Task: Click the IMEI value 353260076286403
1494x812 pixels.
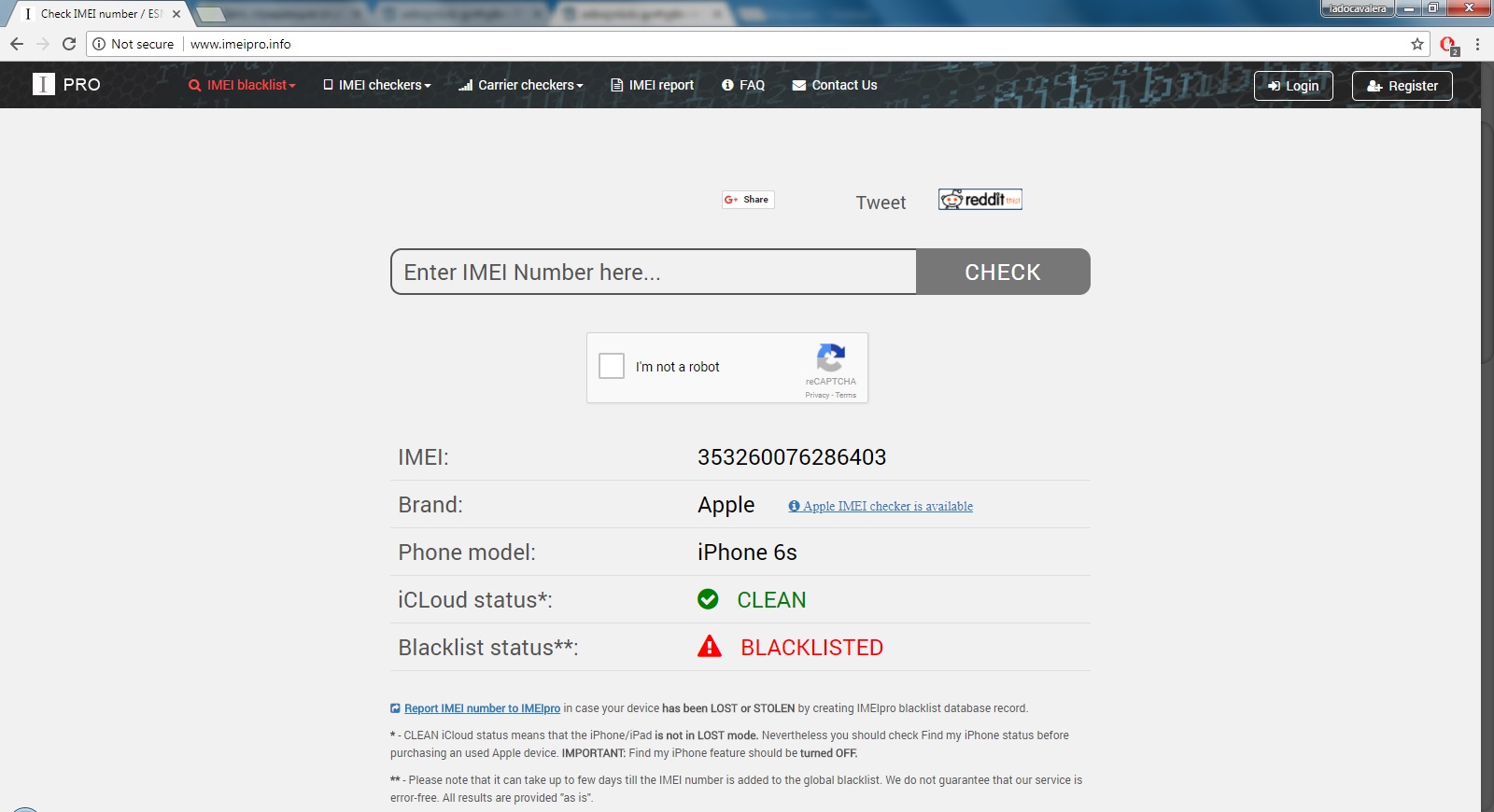Action: pyautogui.click(x=792, y=457)
